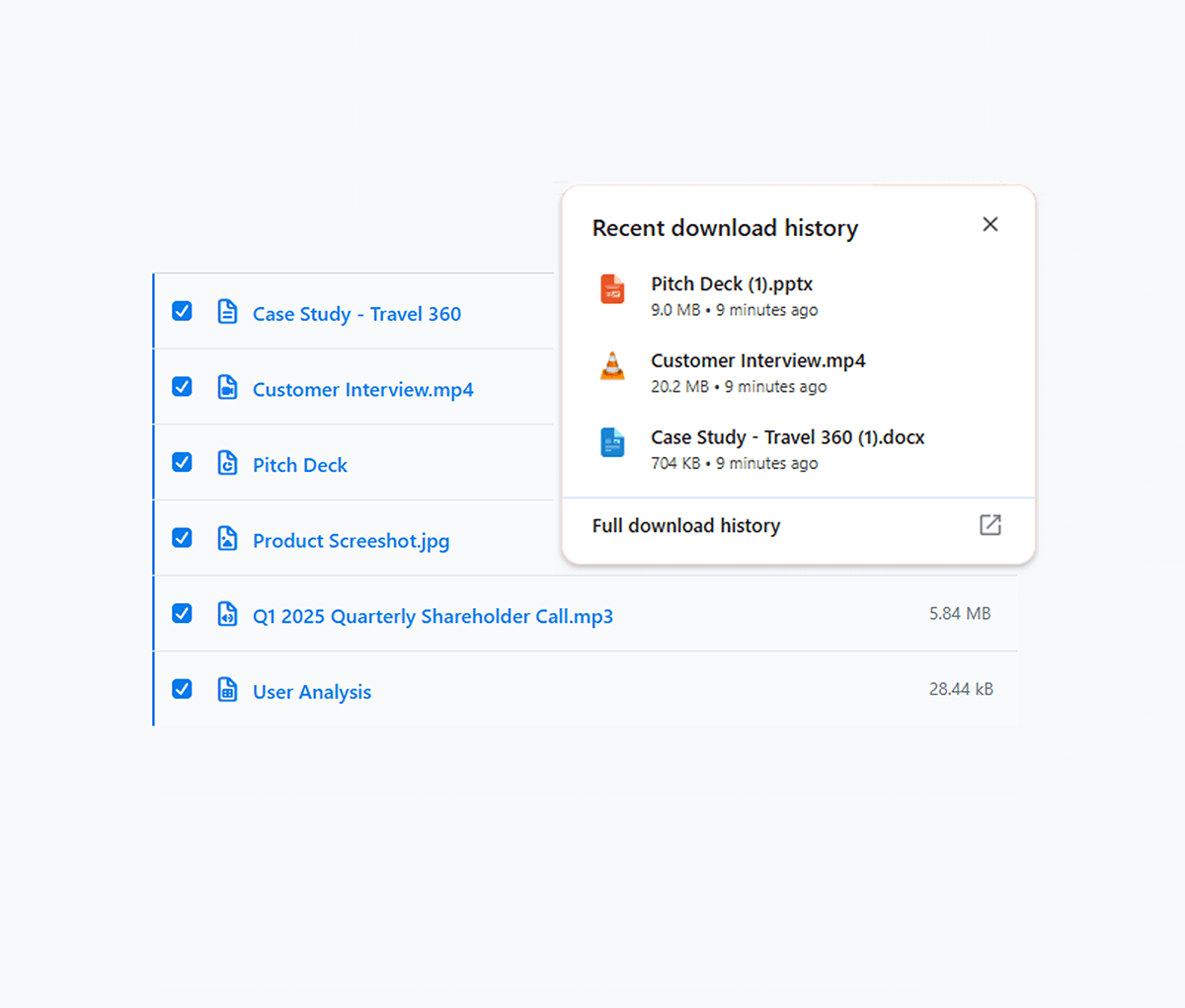Image resolution: width=1185 pixels, height=1008 pixels.
Task: Click the VLC cone icon for Customer Interview.mp4
Action: tap(612, 365)
